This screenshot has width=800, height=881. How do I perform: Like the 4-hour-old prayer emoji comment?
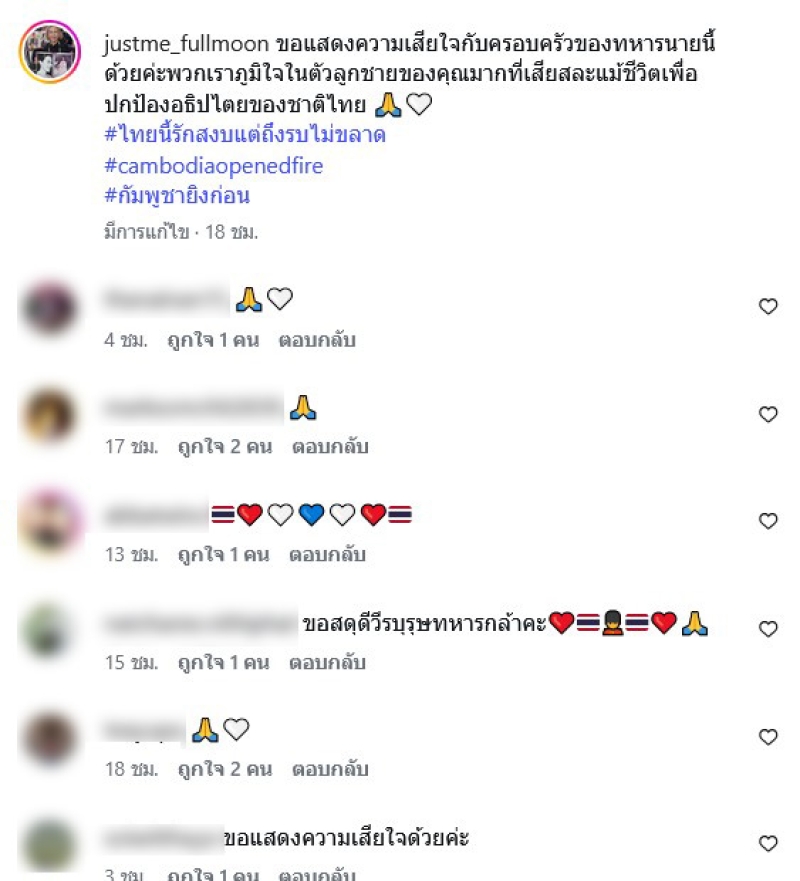(x=768, y=306)
